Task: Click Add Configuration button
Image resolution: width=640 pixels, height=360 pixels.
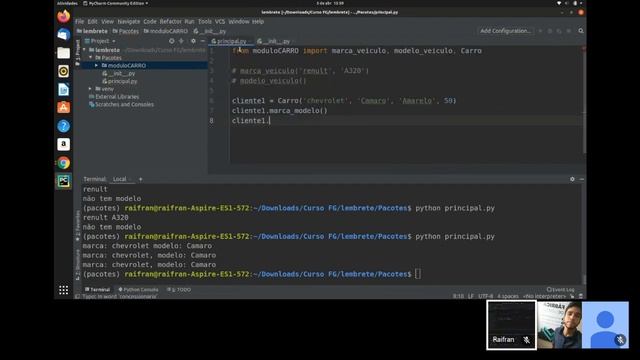Action: click(505, 31)
